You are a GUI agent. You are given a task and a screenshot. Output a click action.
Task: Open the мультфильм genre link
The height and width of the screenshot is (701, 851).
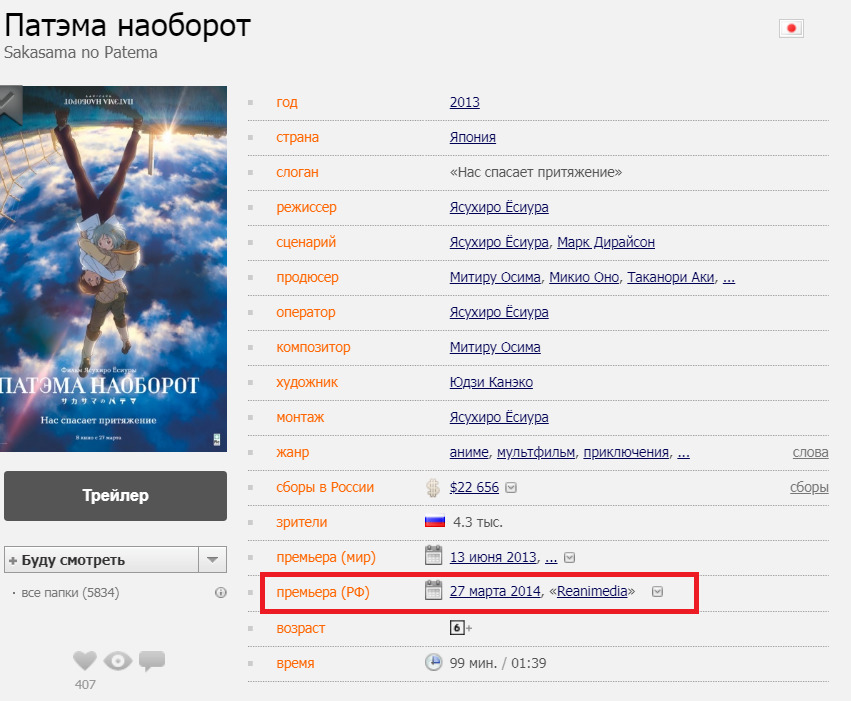click(536, 452)
